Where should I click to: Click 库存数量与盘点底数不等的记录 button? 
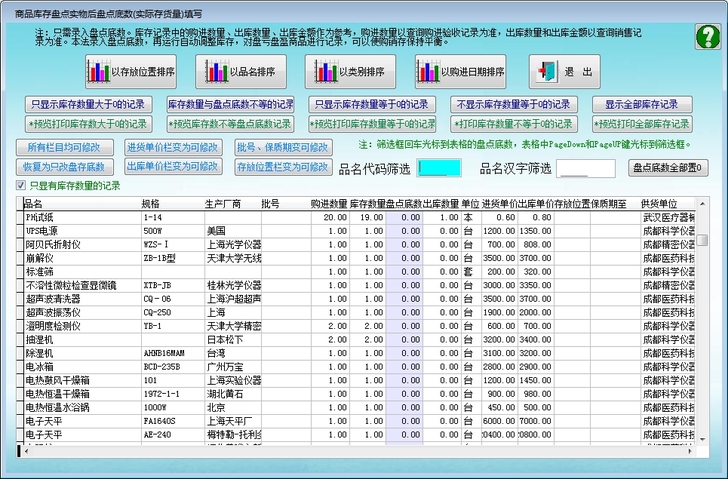[x=230, y=104]
